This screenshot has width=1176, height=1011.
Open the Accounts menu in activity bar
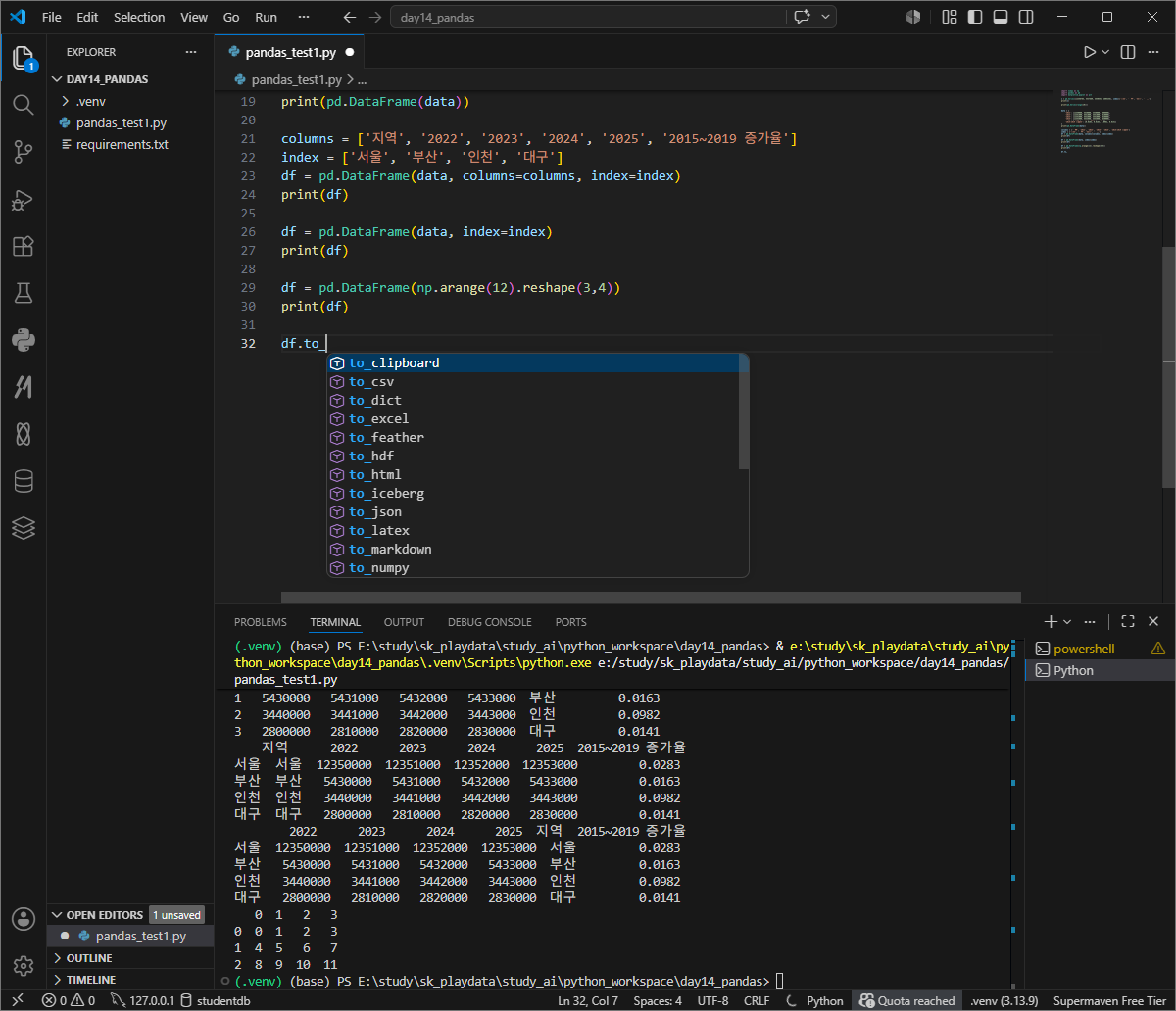(x=24, y=919)
